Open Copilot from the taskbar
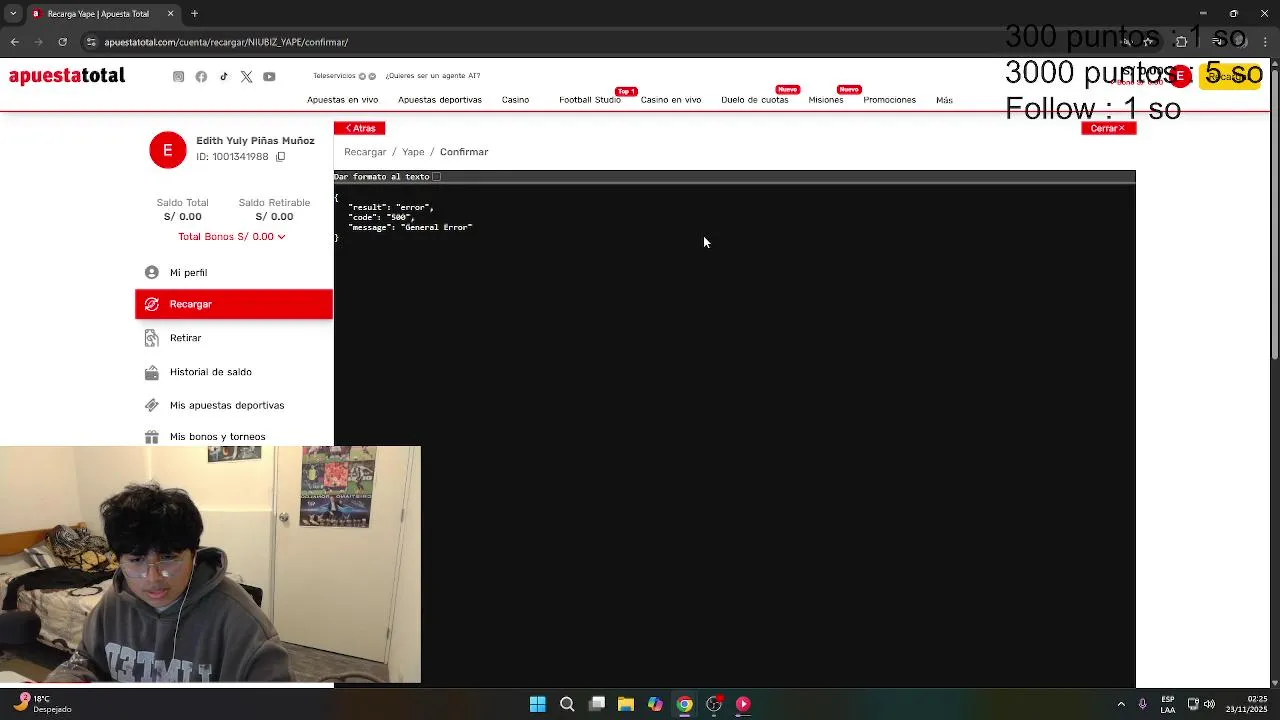Image resolution: width=1280 pixels, height=720 pixels. [x=655, y=704]
